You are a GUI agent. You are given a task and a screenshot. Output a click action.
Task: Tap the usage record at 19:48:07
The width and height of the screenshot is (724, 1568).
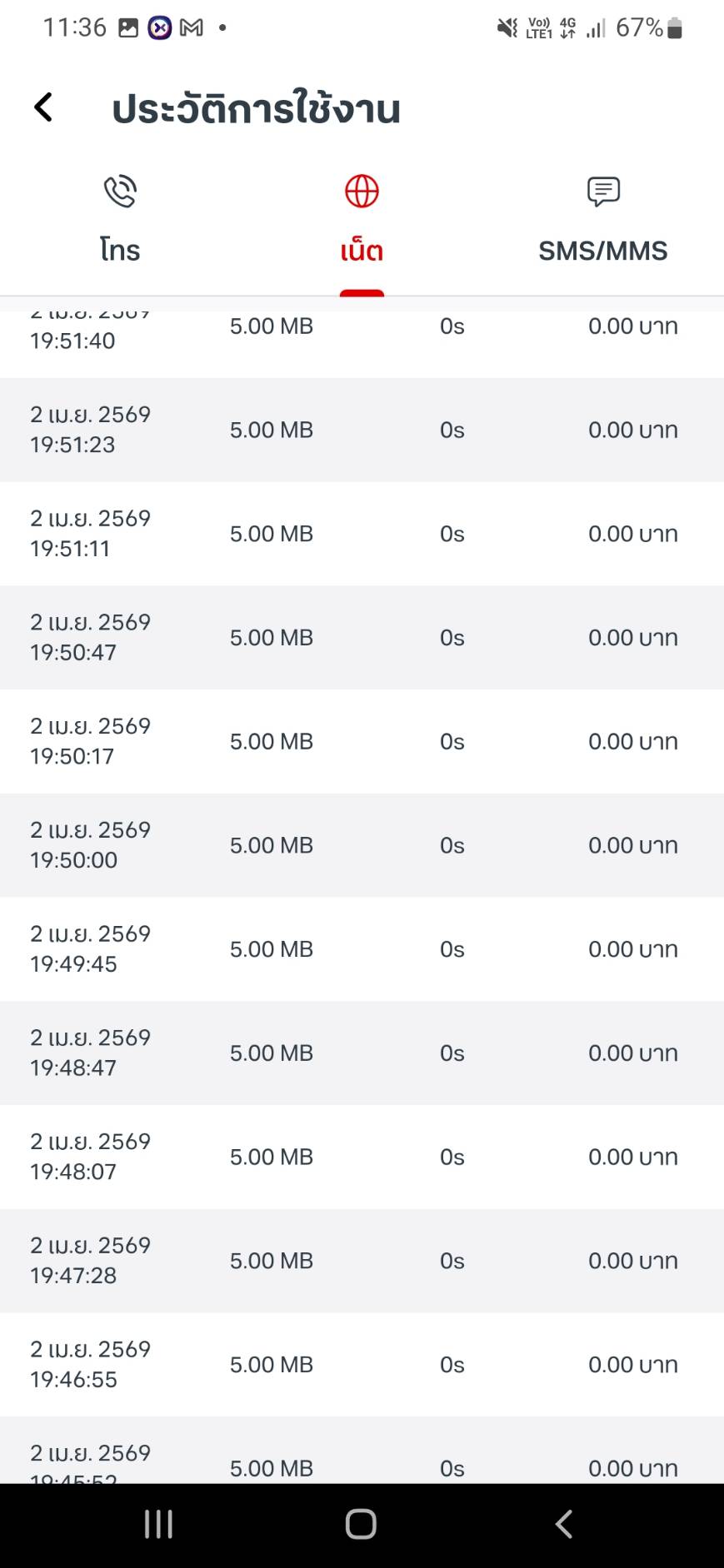tap(362, 1157)
